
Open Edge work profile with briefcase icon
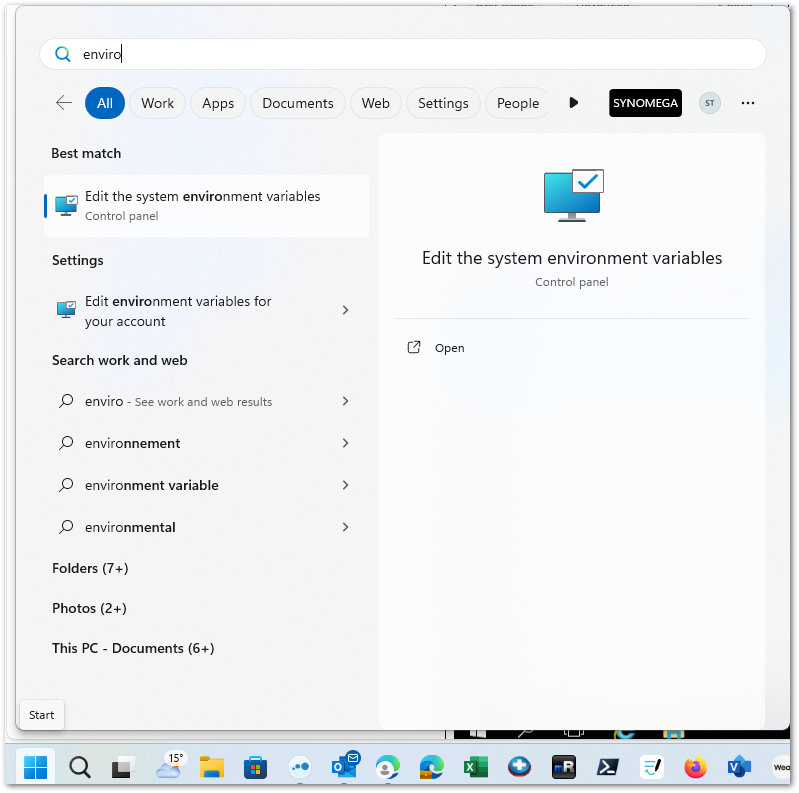click(x=432, y=767)
